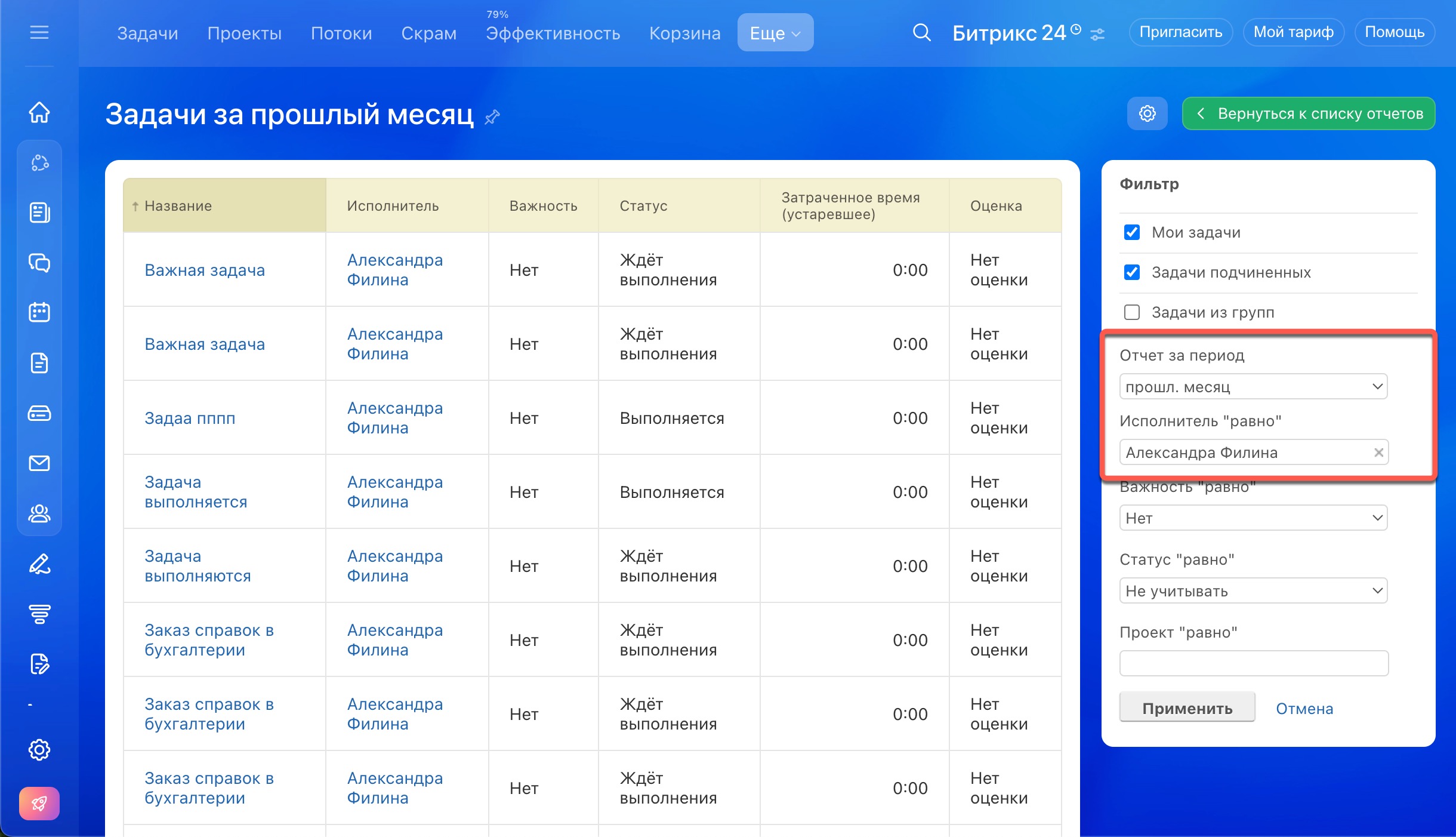The height and width of the screenshot is (837, 1456).
Task: Open the drive storage icon in sidebar
Action: coord(39,413)
